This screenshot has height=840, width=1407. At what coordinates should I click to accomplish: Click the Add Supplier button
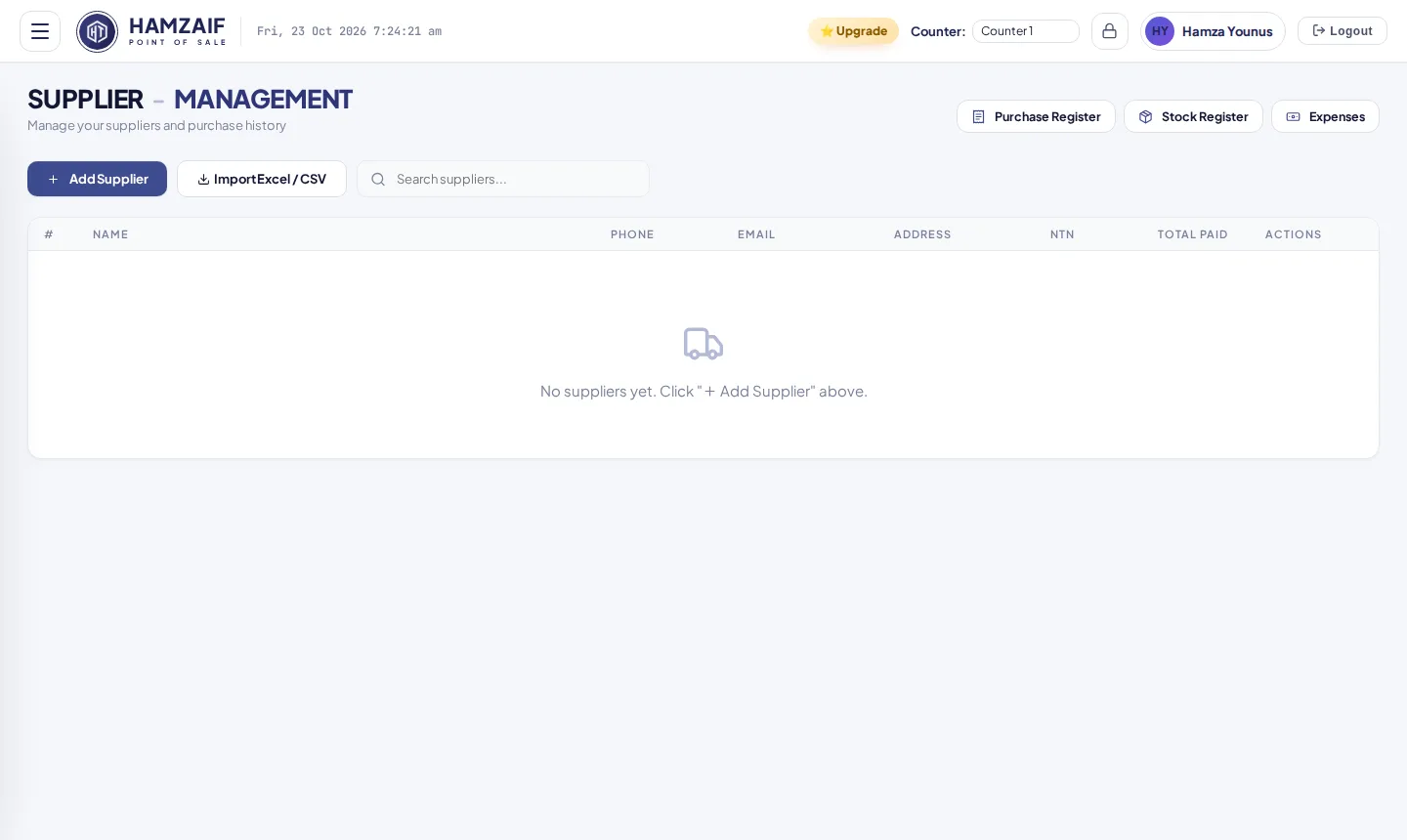pyautogui.click(x=97, y=179)
